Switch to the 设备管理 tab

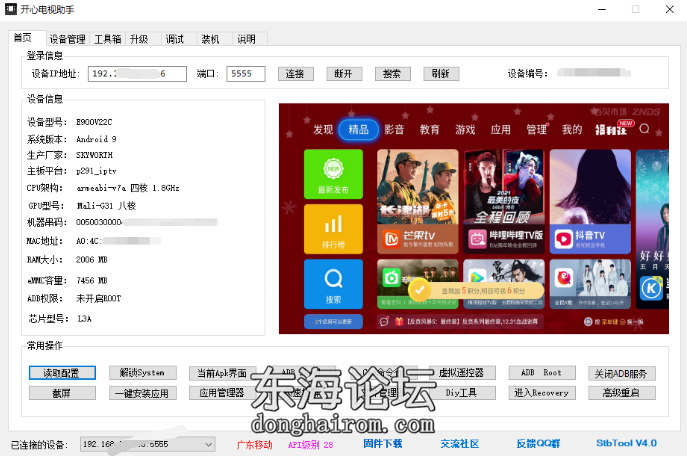click(x=67, y=39)
